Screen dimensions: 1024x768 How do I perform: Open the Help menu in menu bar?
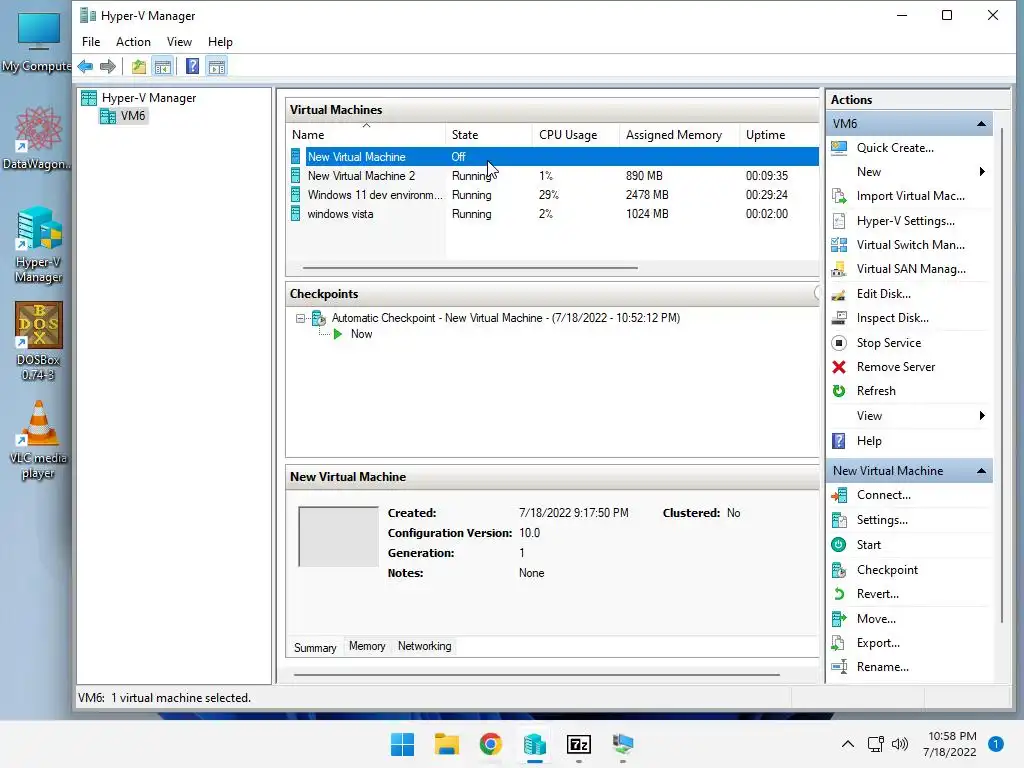point(220,42)
